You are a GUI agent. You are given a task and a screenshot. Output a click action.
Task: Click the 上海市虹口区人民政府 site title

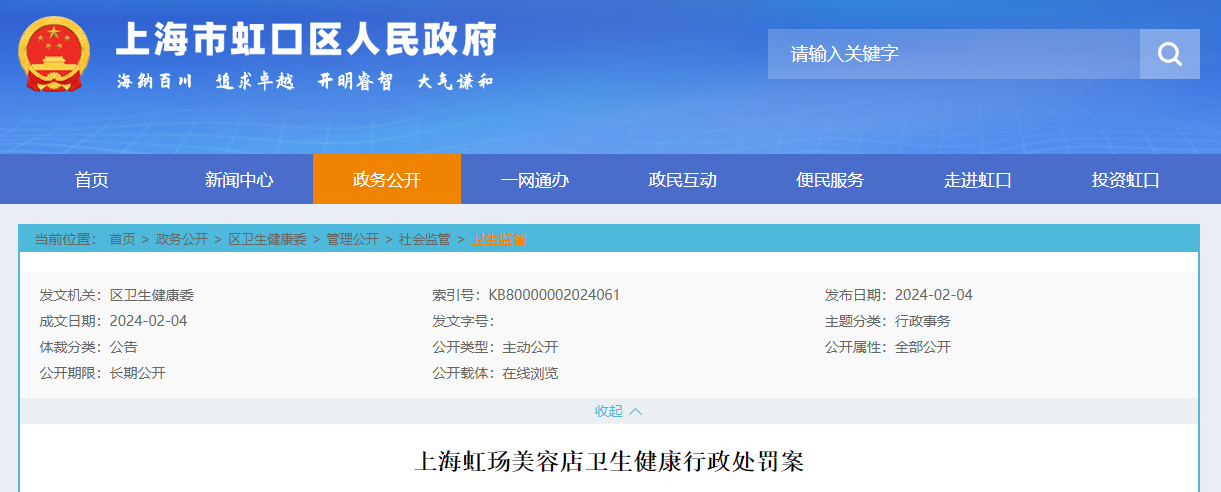pos(306,40)
